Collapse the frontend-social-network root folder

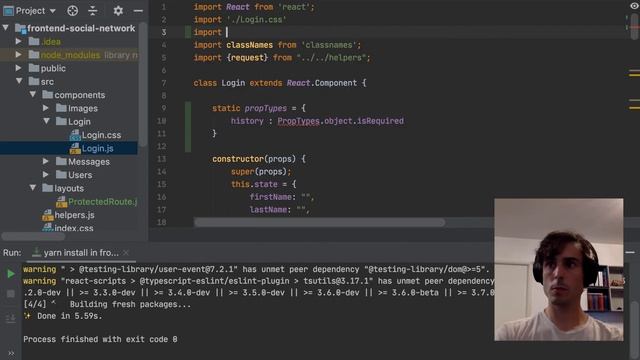(x=6, y=28)
